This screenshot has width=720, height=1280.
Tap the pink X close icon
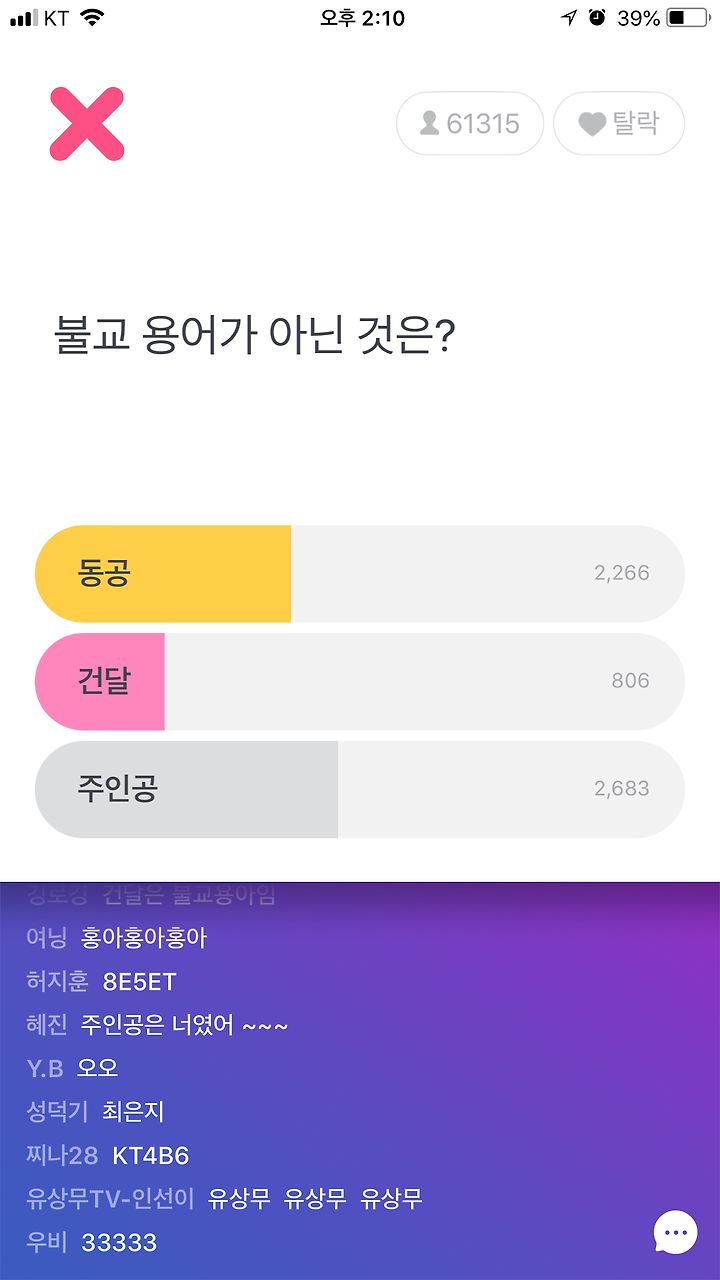click(87, 124)
